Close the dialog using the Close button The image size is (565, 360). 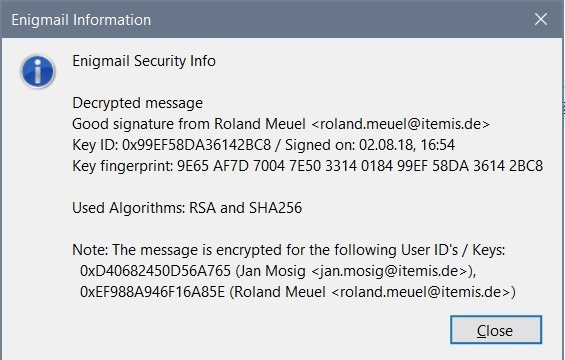pos(496,330)
